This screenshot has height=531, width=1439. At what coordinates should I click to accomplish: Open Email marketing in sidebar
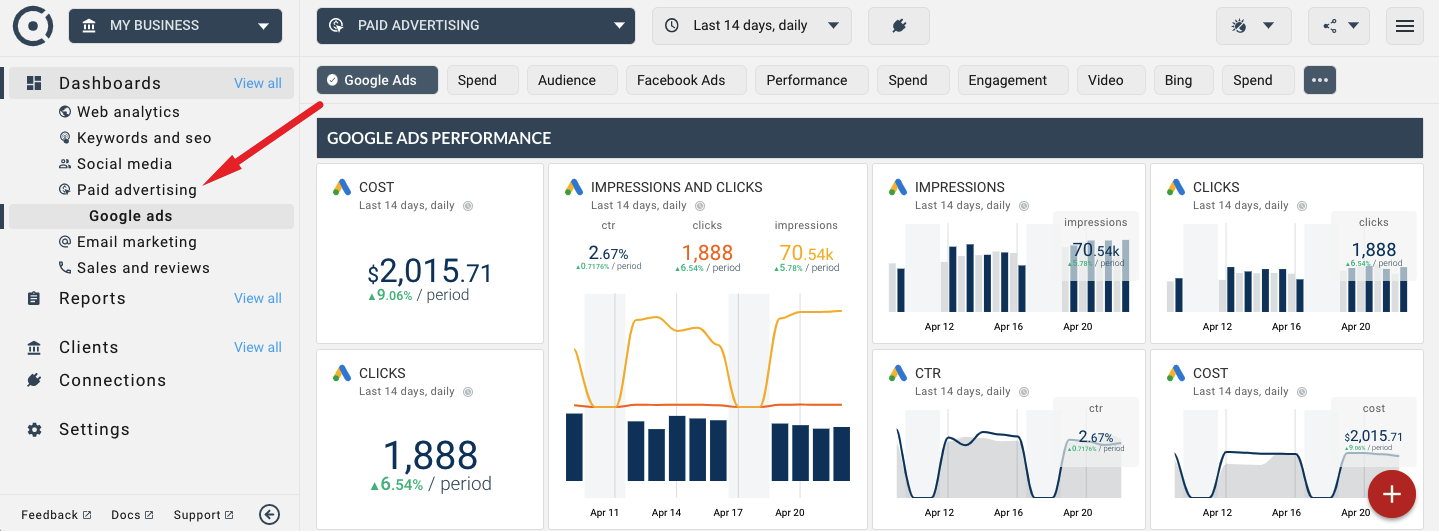tap(137, 242)
